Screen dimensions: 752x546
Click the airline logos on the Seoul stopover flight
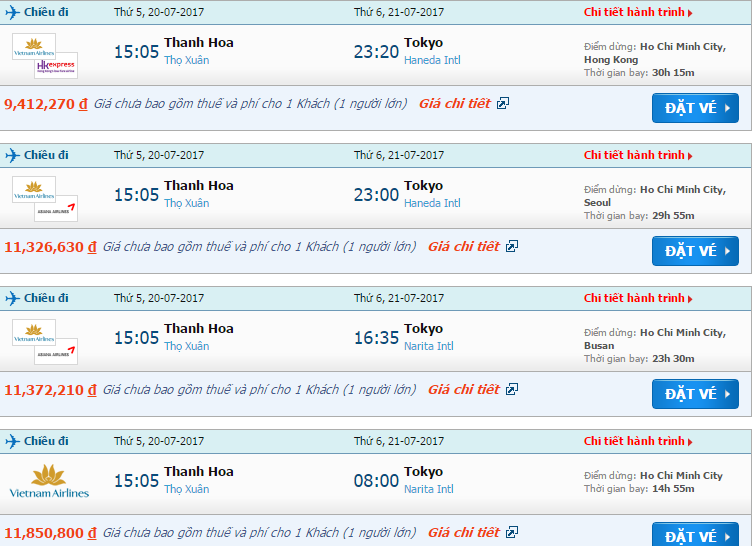pos(45,199)
